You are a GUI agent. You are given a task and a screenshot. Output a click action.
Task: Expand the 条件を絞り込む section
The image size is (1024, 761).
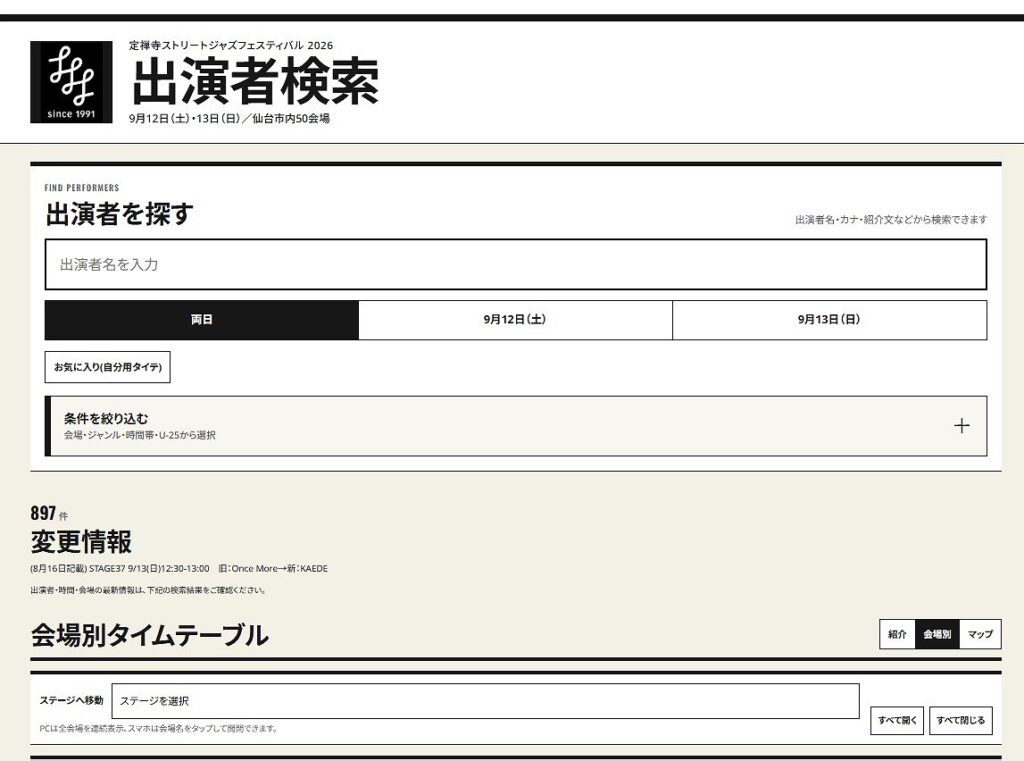(515, 426)
